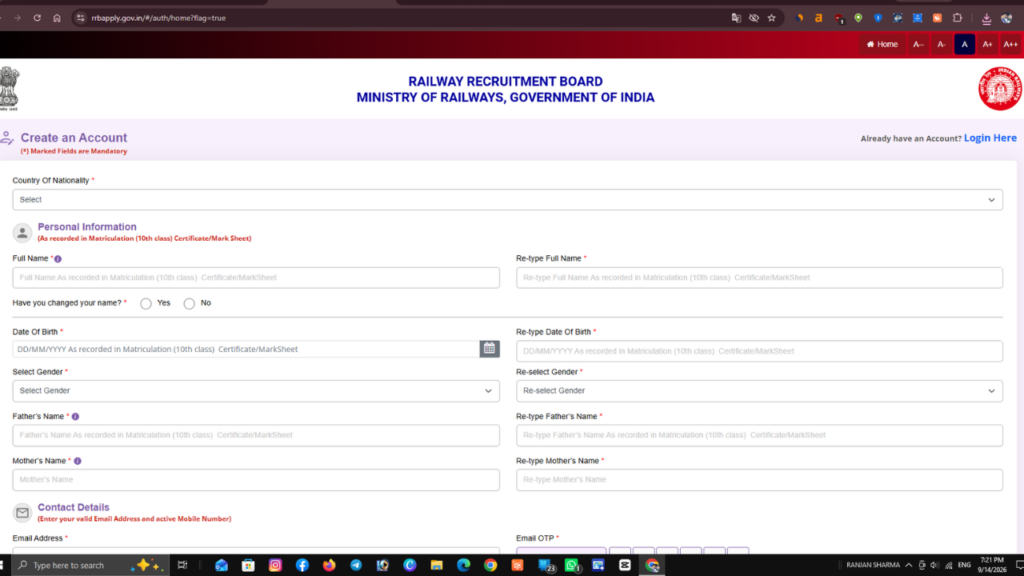Viewport: 1024px width, 576px height.
Task: Increase font size with A+
Action: 987,44
